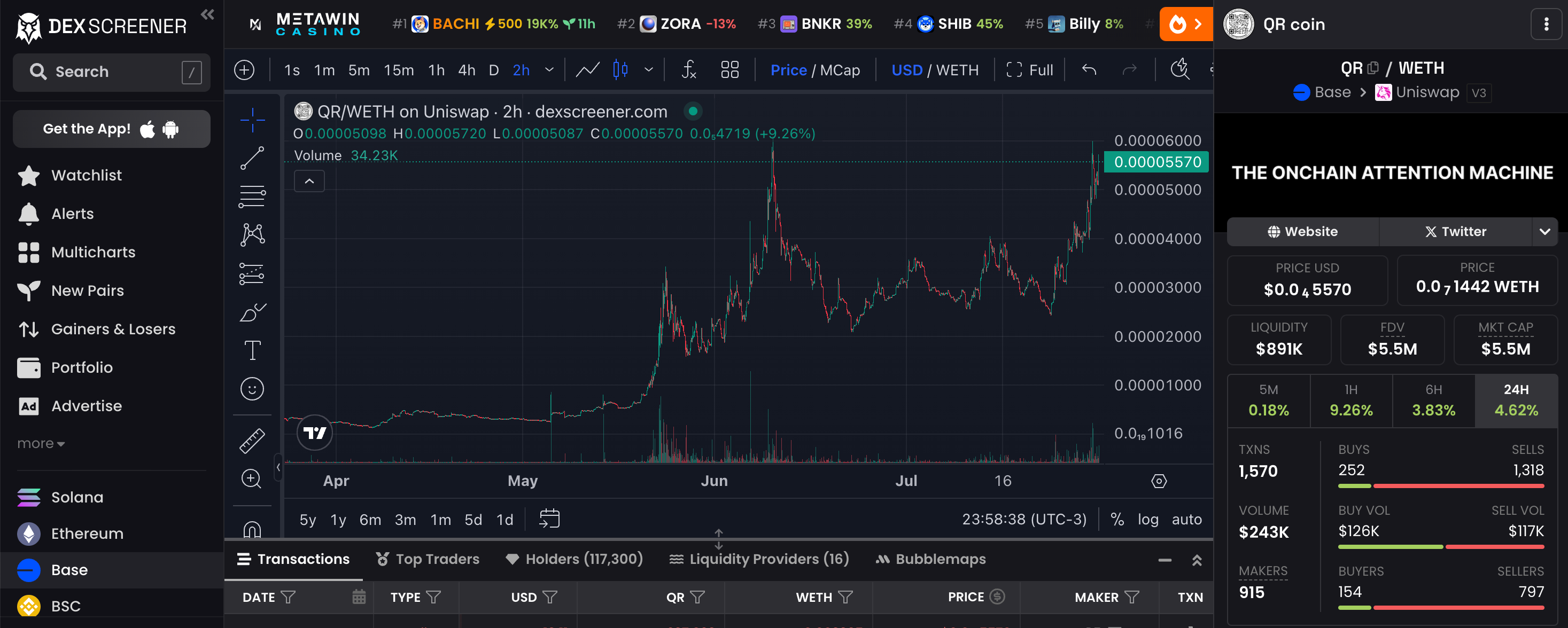Click the undo arrow in chart toolbar
Image resolution: width=1568 pixels, height=628 pixels.
click(1089, 70)
